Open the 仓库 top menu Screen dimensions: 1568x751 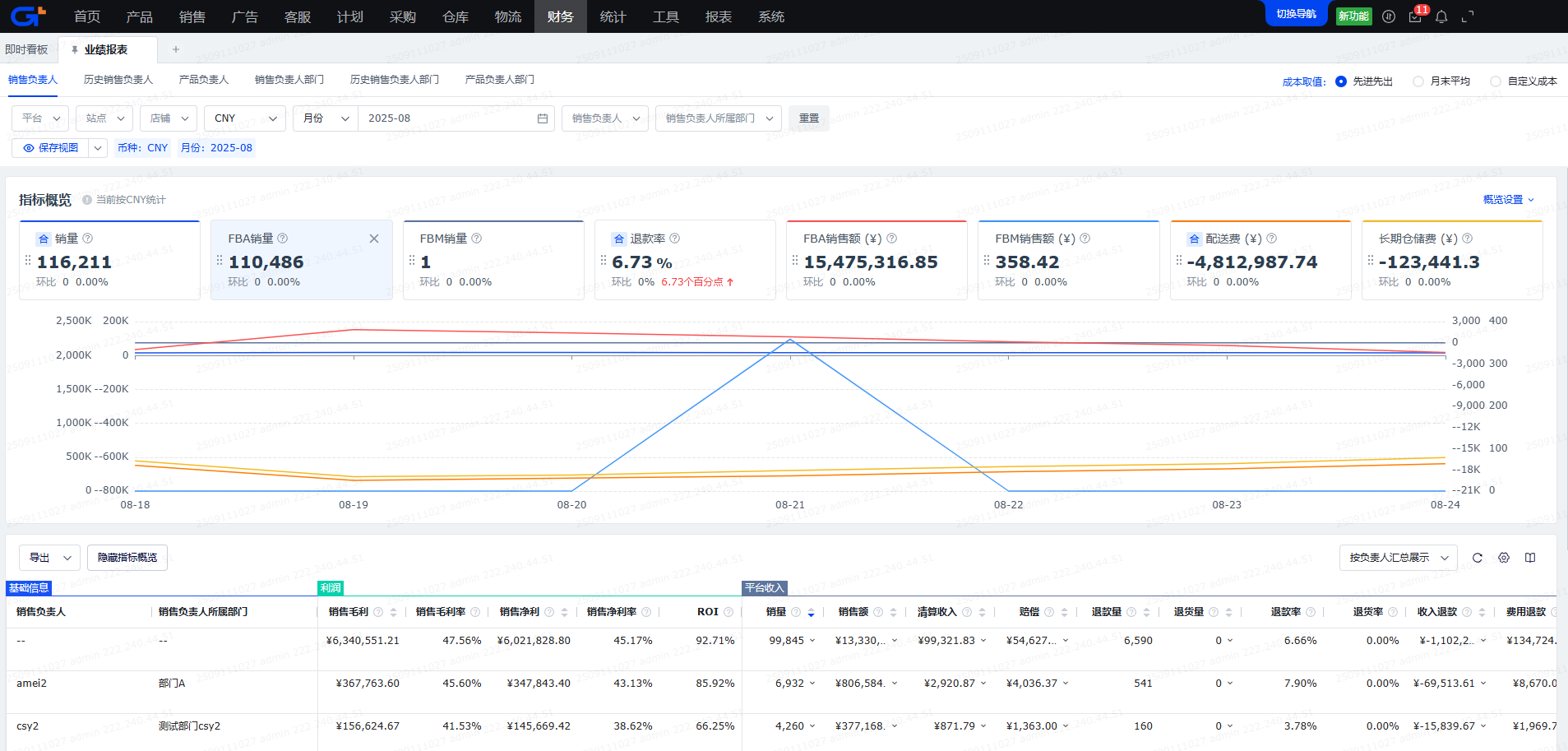pos(456,16)
